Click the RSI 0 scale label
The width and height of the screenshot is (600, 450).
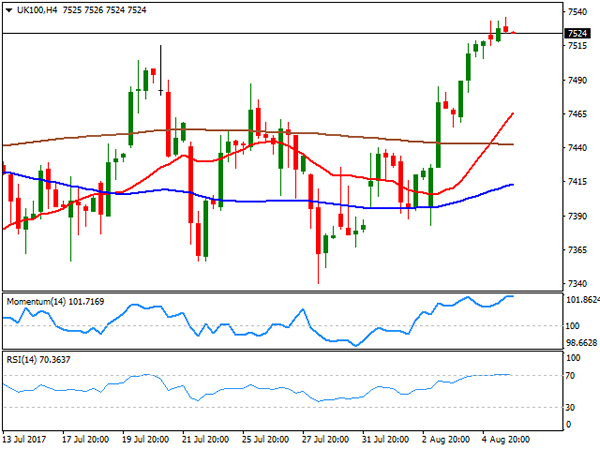point(569,424)
